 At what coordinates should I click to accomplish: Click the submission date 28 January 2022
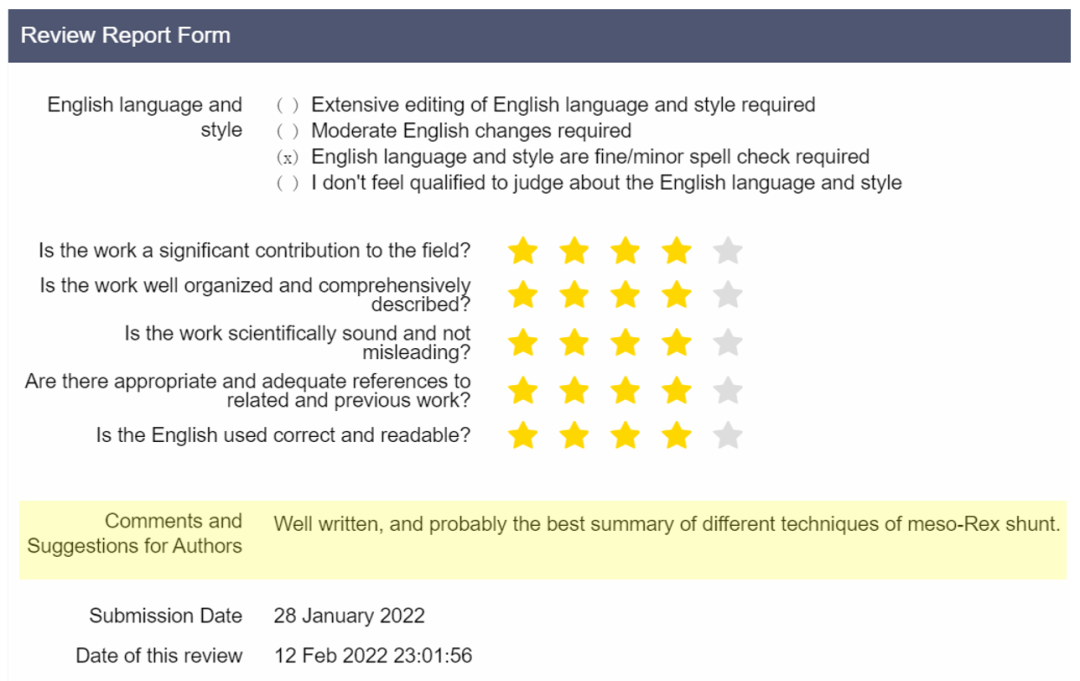tap(349, 616)
